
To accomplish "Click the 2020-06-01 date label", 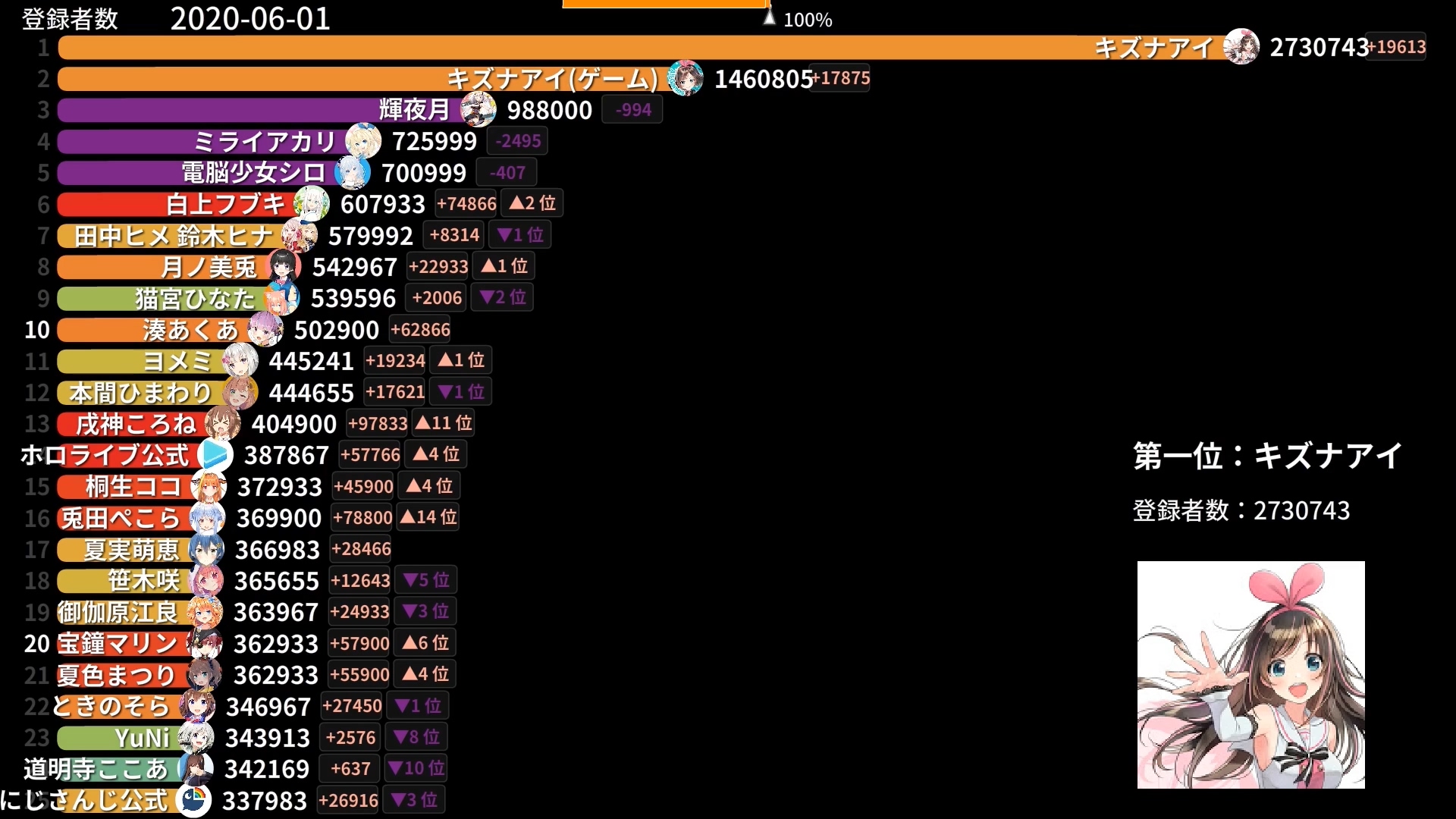I will (x=250, y=19).
